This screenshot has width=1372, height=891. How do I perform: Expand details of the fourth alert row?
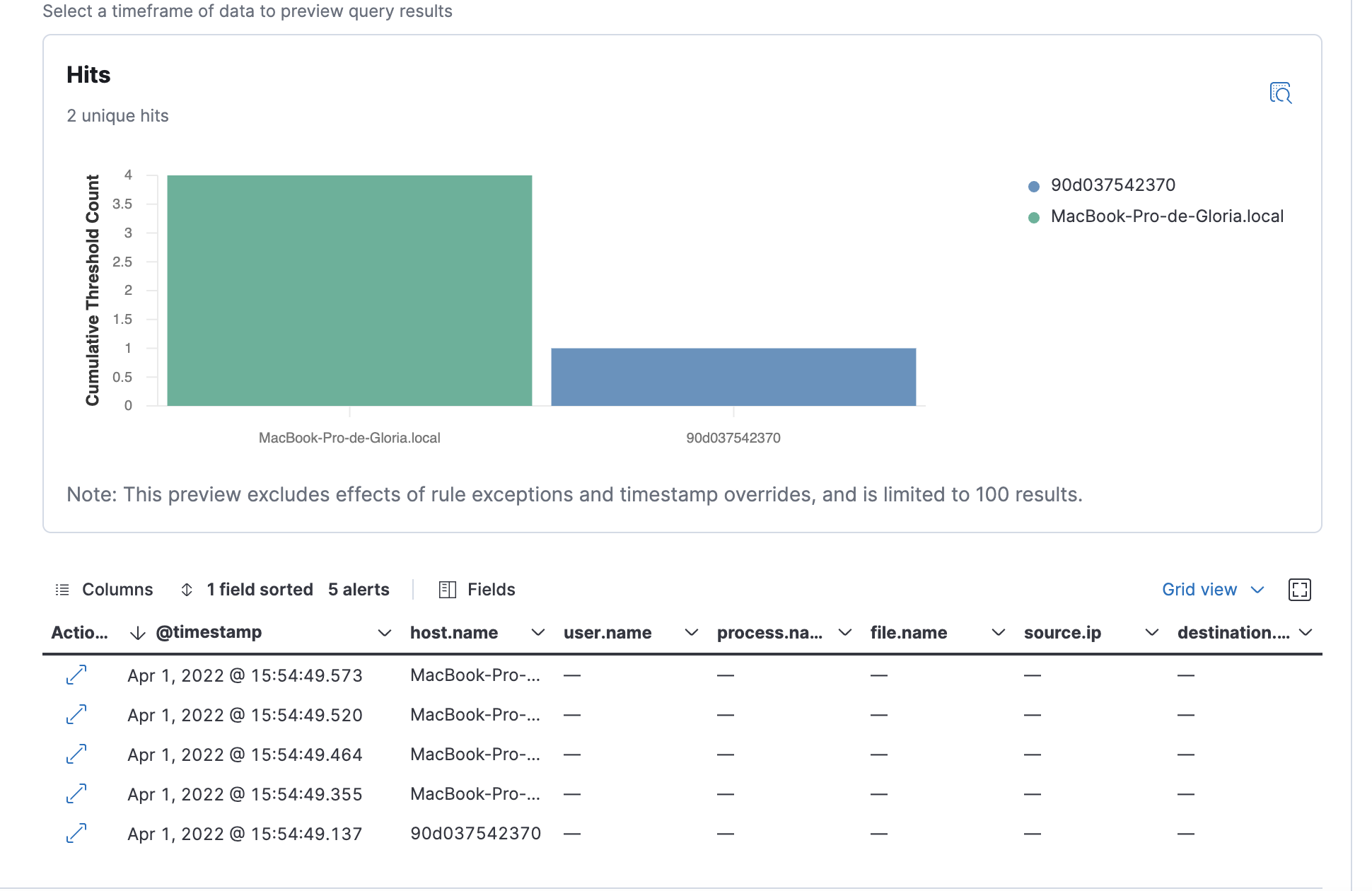coord(75,794)
